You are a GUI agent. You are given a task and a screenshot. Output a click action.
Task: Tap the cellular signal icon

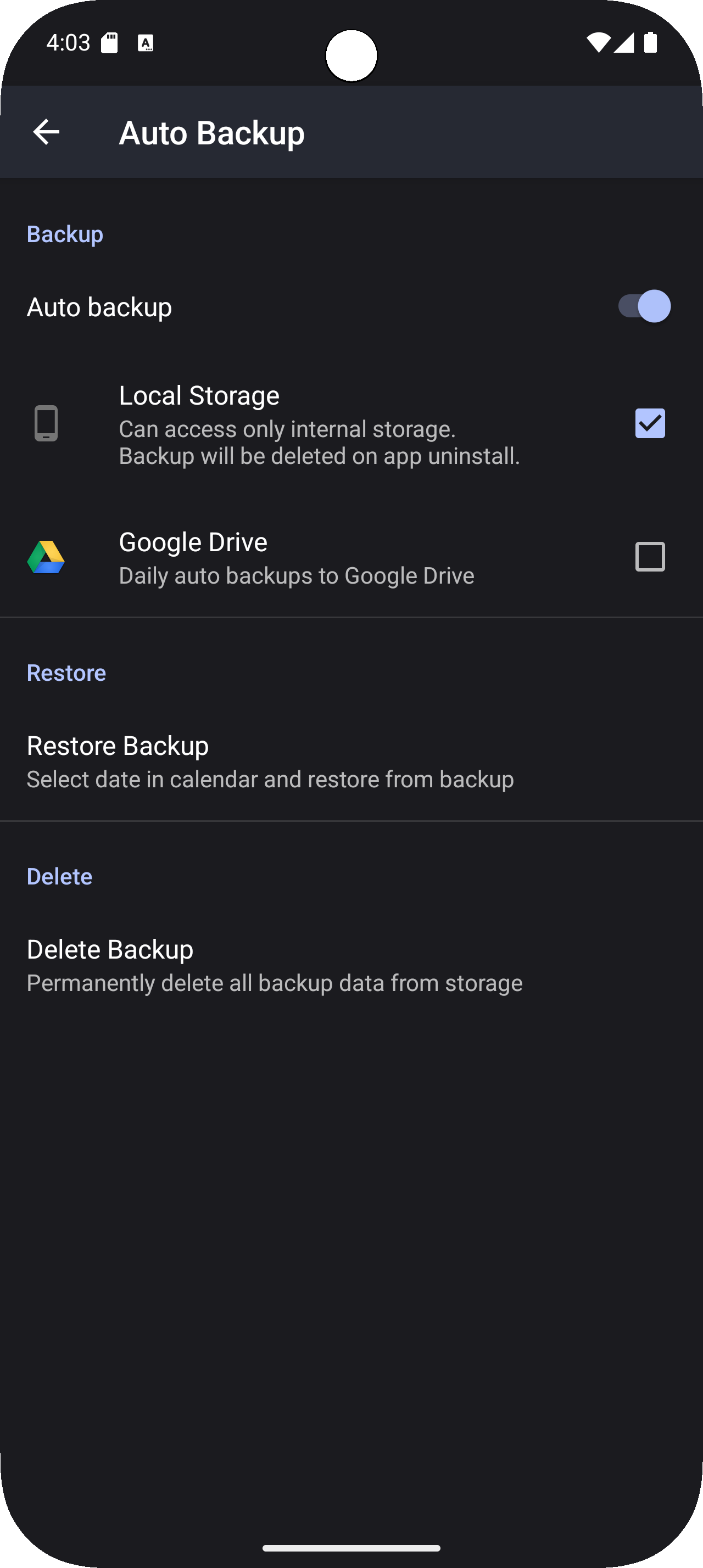(624, 43)
